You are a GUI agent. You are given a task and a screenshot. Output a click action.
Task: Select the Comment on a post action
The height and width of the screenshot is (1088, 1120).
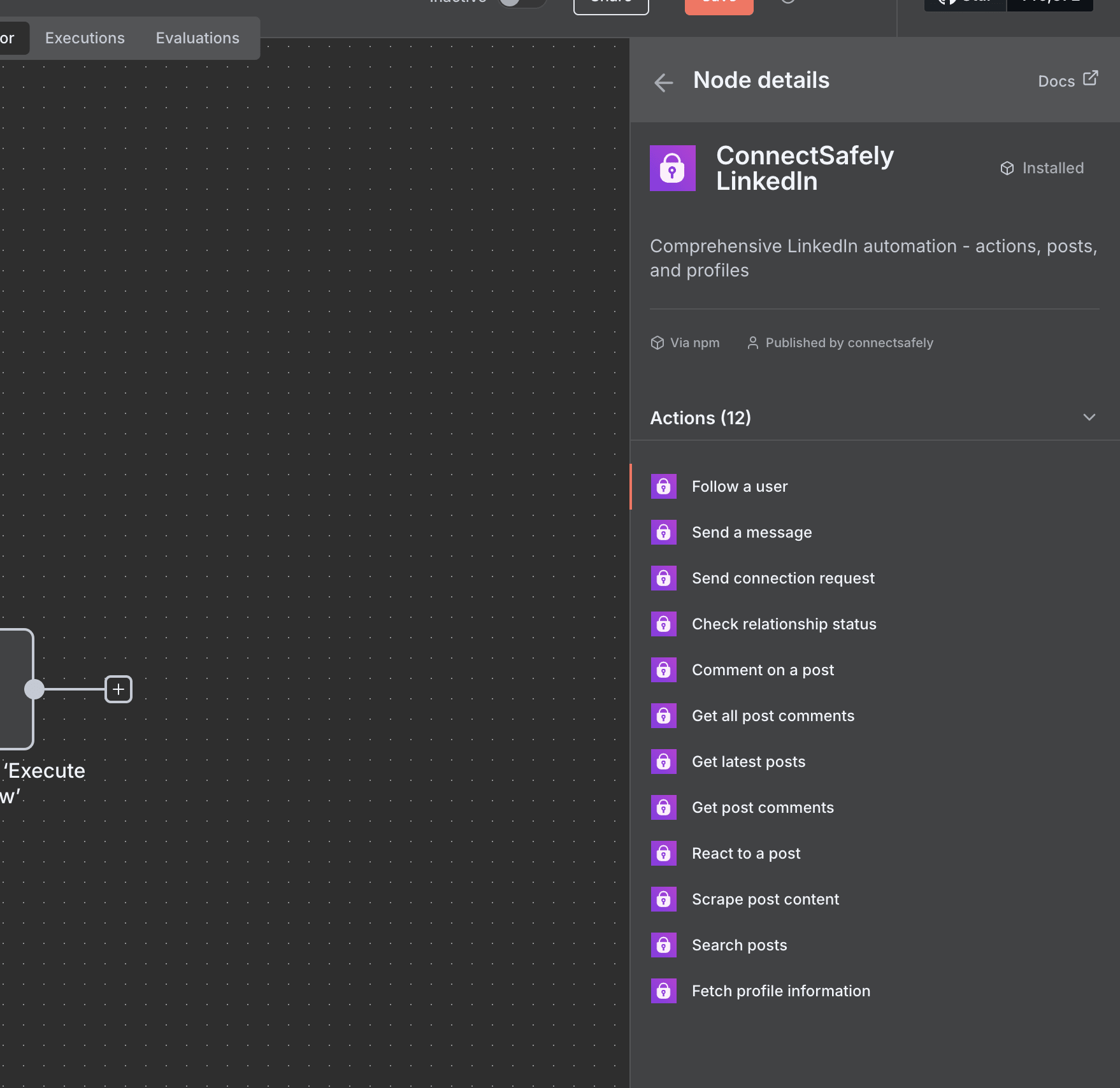coord(763,669)
